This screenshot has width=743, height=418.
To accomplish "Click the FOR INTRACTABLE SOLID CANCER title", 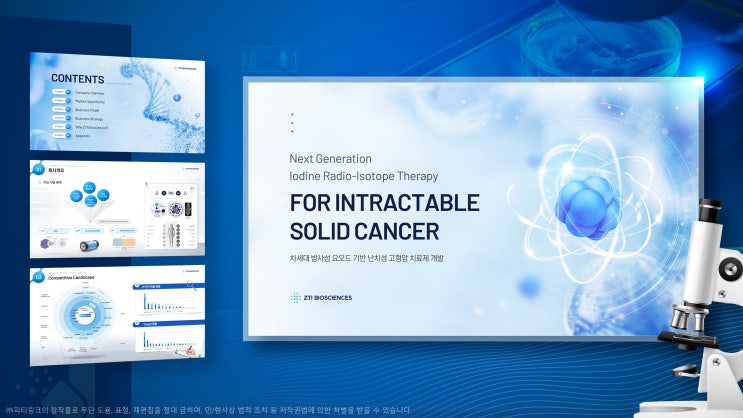I will point(384,217).
